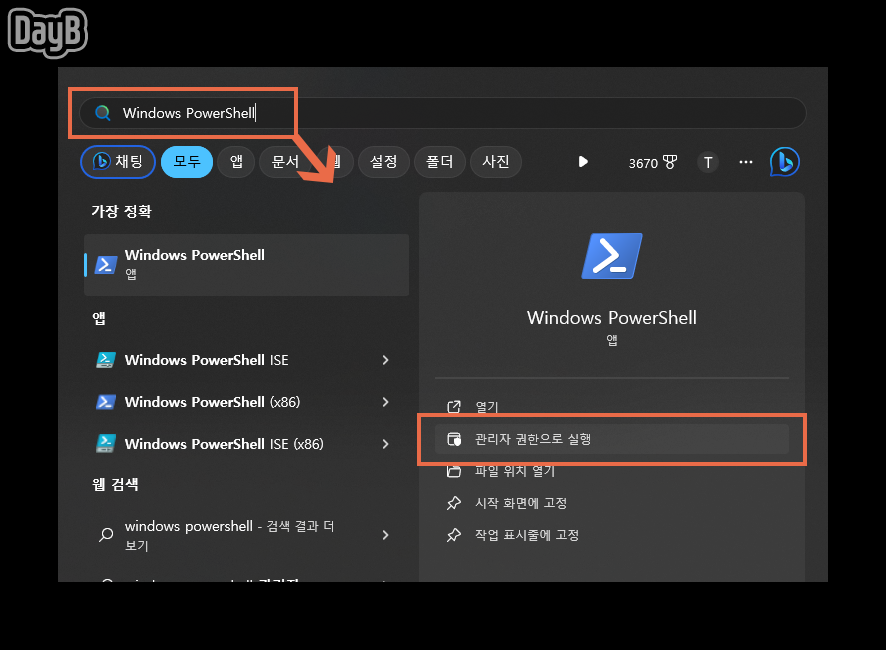Click the Windows PowerShell search input field
This screenshot has height=650, width=886.
442,113
